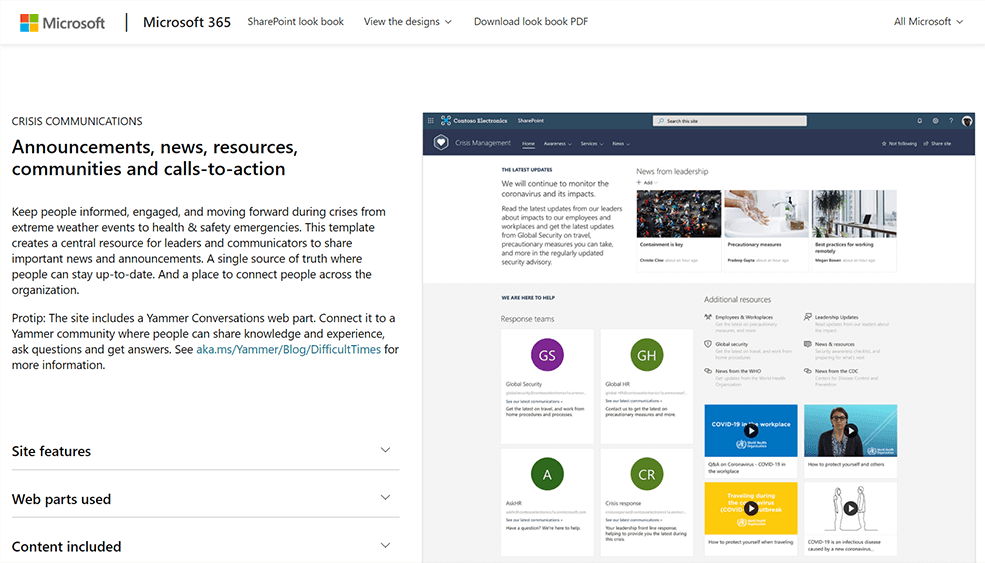Play the COVID-19 in the workplace video
985x563 pixels.
click(x=751, y=430)
